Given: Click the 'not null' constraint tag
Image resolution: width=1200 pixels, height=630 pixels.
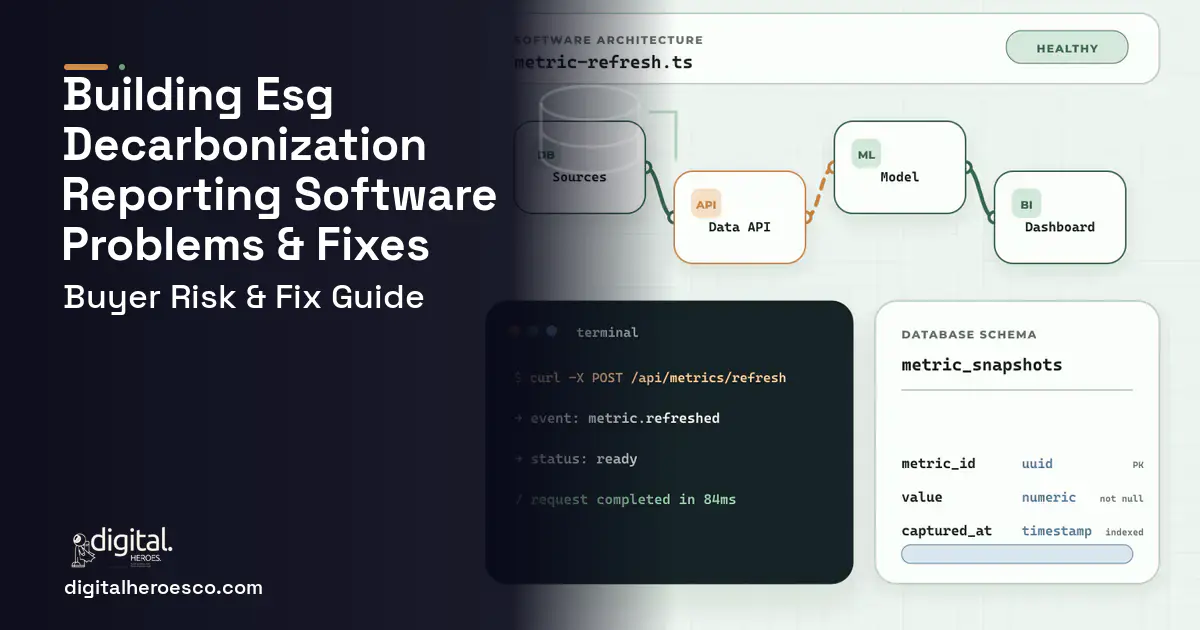Looking at the screenshot, I should pyautogui.click(x=1121, y=499).
